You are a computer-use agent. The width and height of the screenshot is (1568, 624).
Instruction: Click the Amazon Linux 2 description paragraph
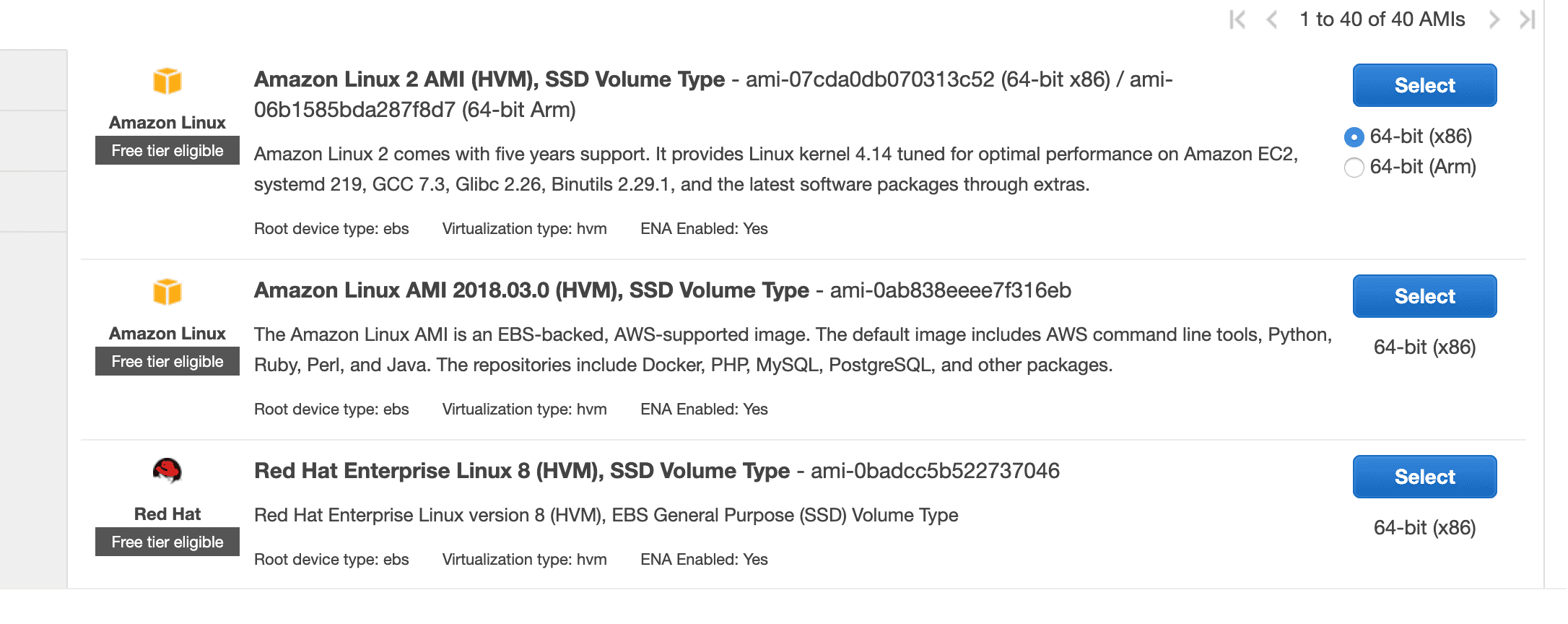[x=775, y=169]
